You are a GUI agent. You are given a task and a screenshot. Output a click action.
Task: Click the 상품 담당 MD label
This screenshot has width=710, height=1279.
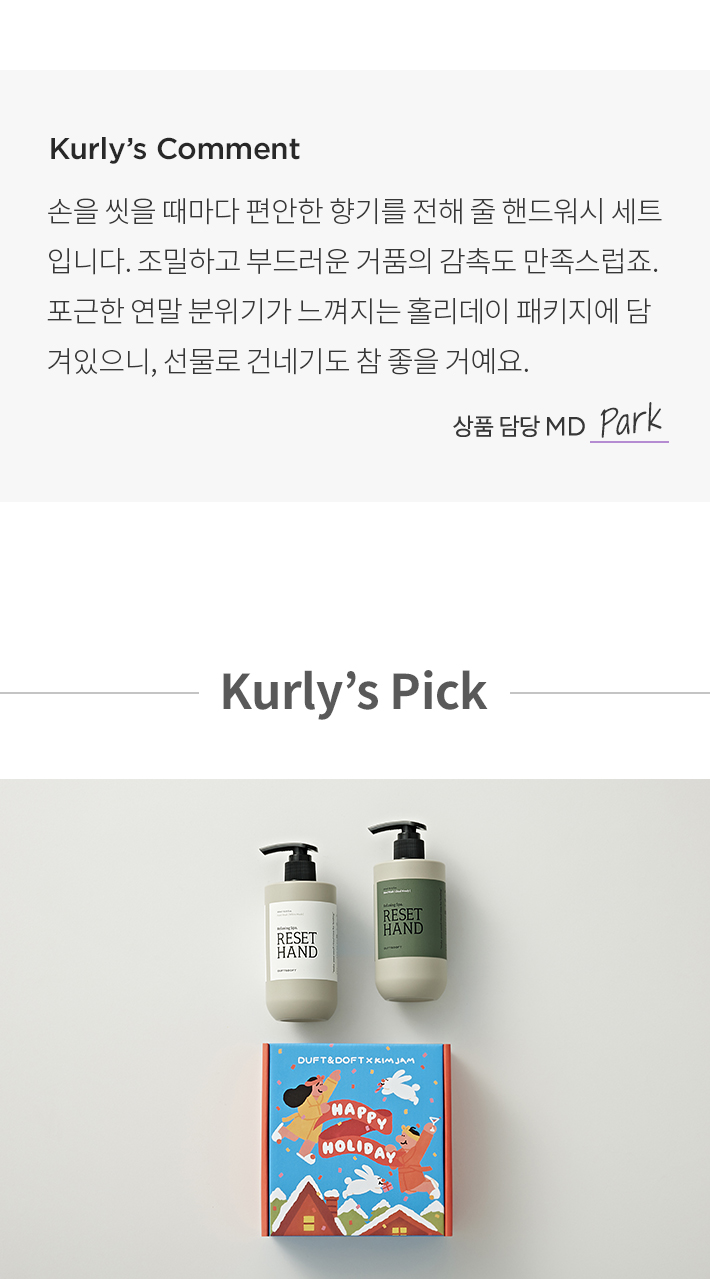pos(518,427)
